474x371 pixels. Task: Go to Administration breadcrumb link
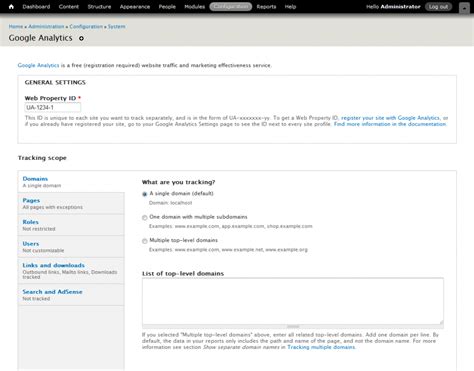pyautogui.click(x=46, y=26)
